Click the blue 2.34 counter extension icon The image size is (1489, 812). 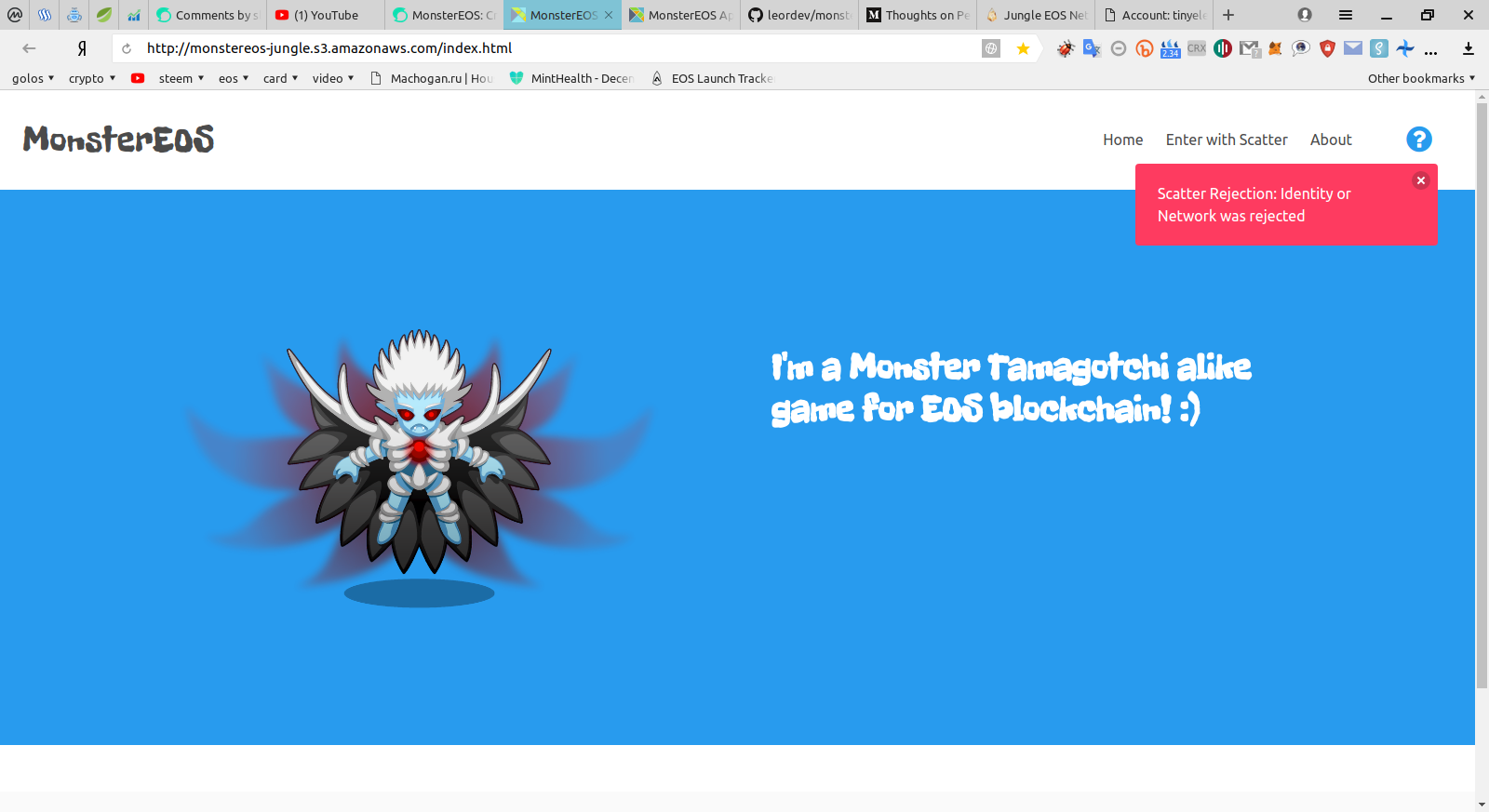coord(1171,48)
